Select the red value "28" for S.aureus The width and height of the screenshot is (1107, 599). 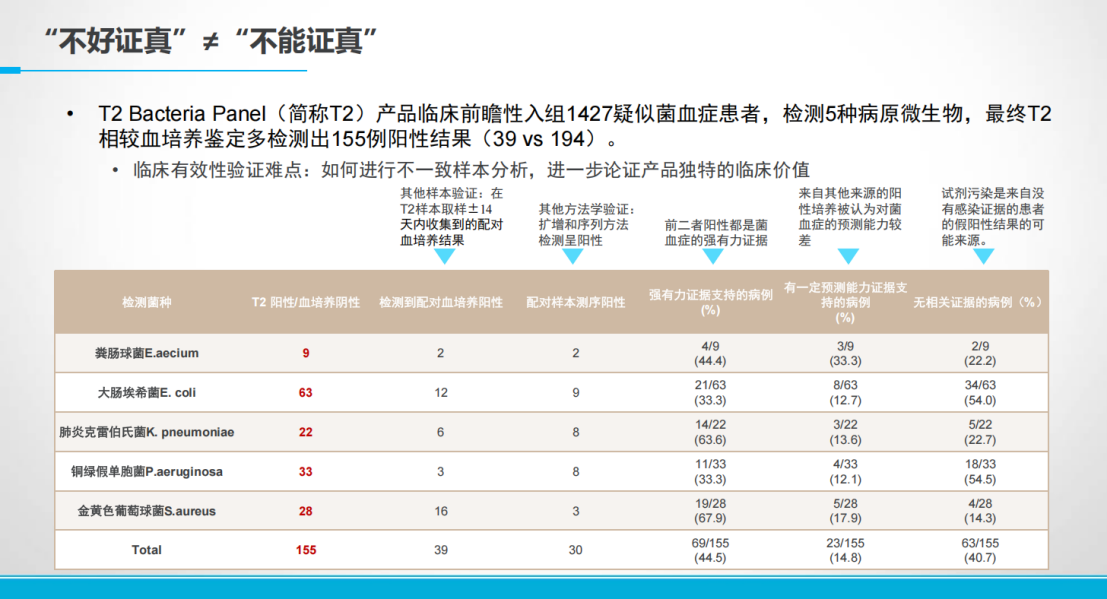(306, 511)
